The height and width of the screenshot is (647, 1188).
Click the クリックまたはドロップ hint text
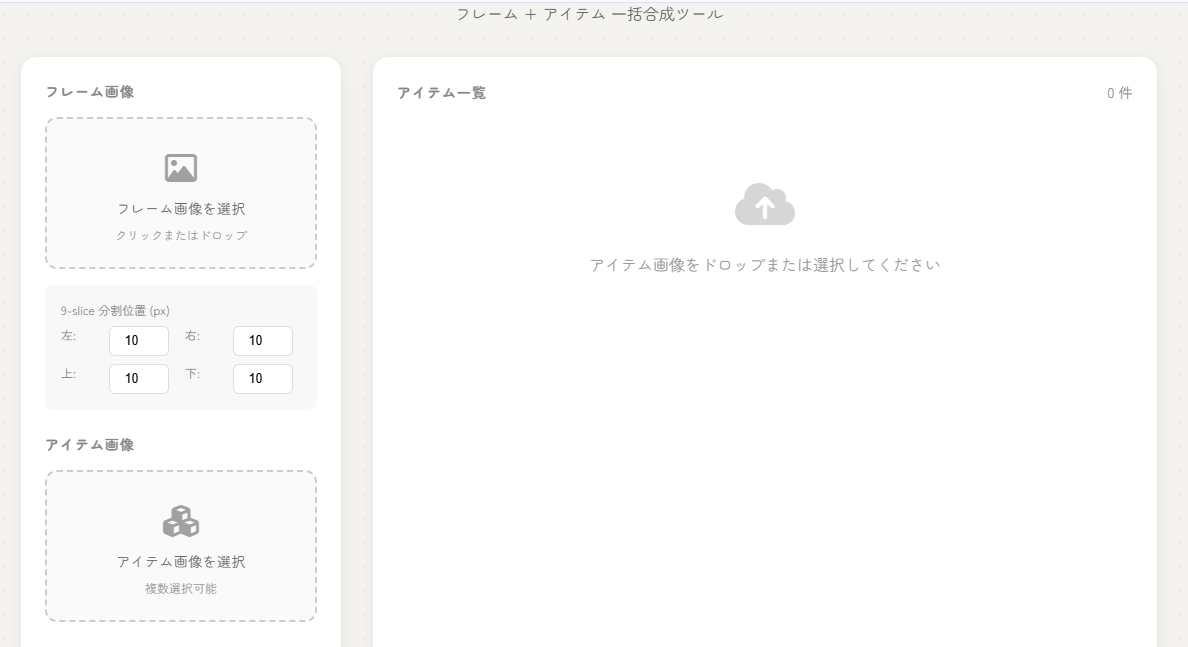pyautogui.click(x=181, y=236)
